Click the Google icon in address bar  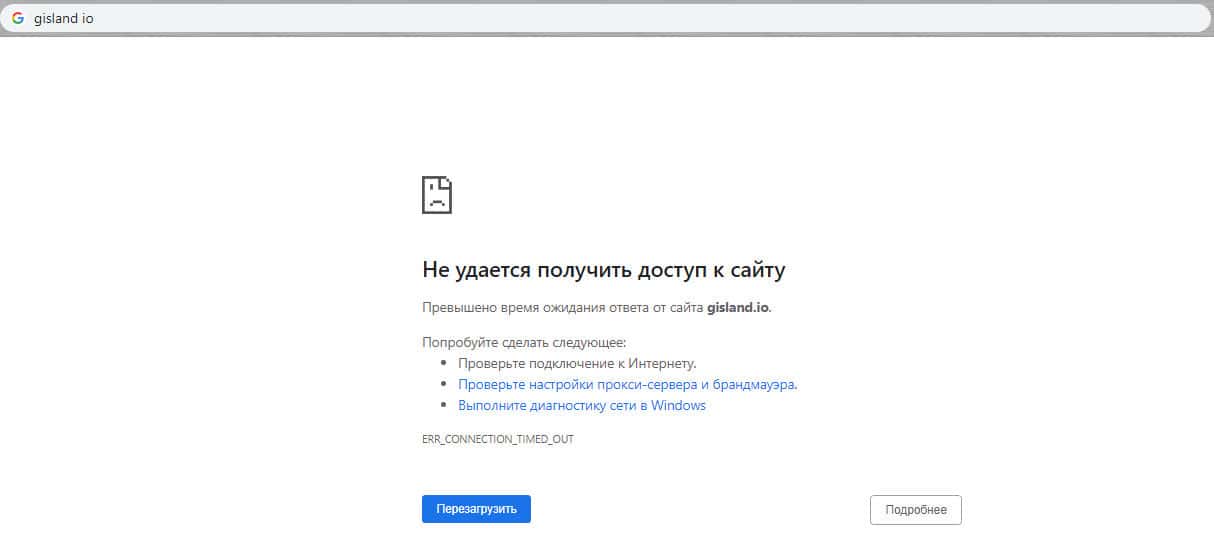pos(17,18)
